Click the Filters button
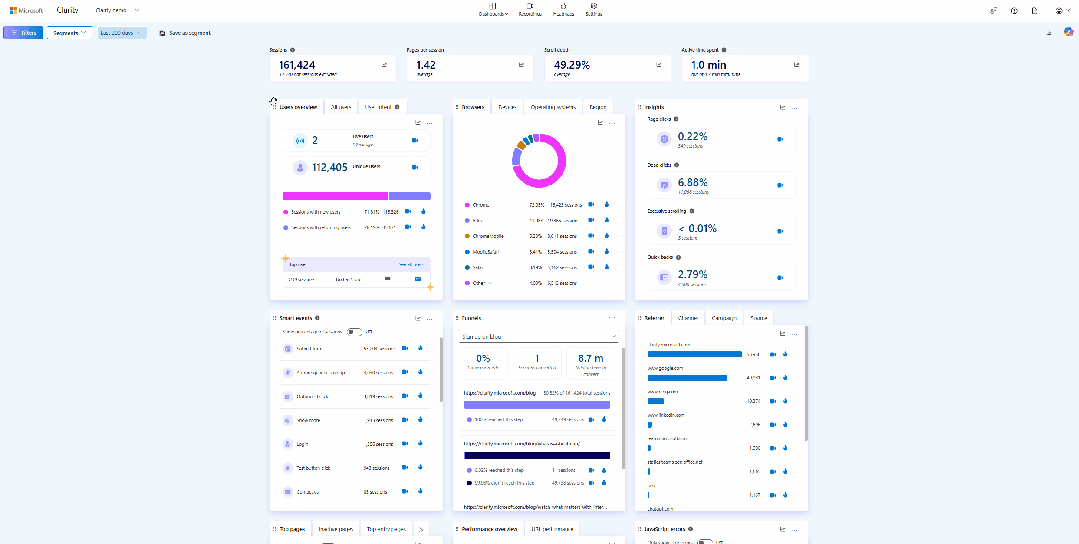Viewport: 1079px width, 544px height. (x=22, y=33)
